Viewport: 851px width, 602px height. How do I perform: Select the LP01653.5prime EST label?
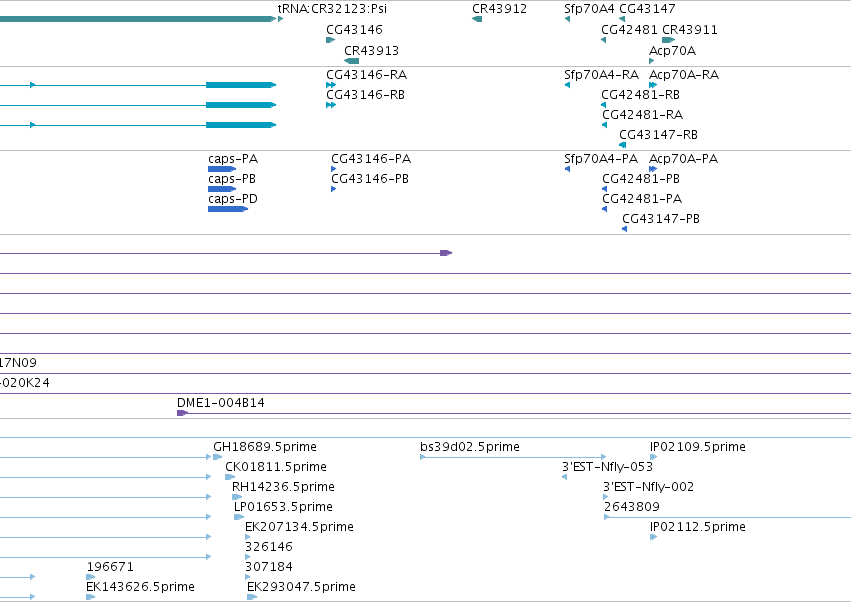[283, 507]
